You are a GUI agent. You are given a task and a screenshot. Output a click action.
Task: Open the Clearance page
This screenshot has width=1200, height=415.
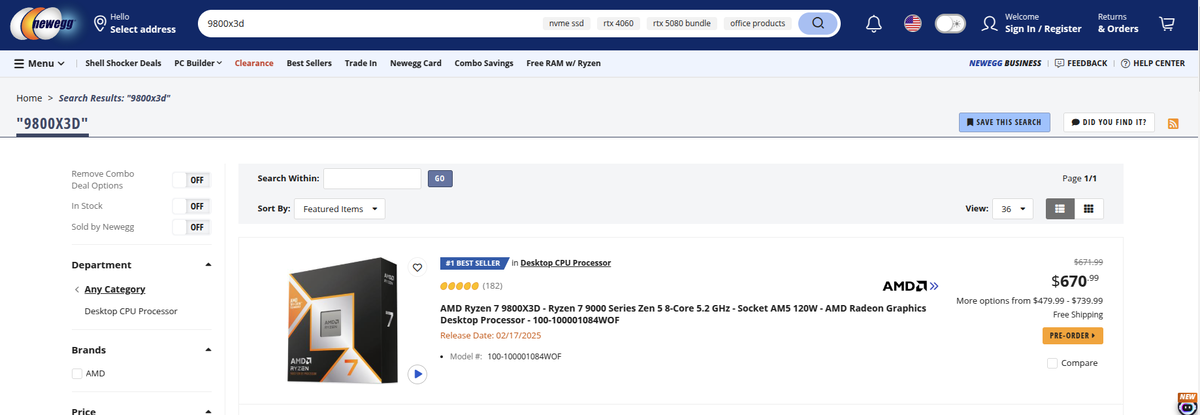[x=254, y=63]
